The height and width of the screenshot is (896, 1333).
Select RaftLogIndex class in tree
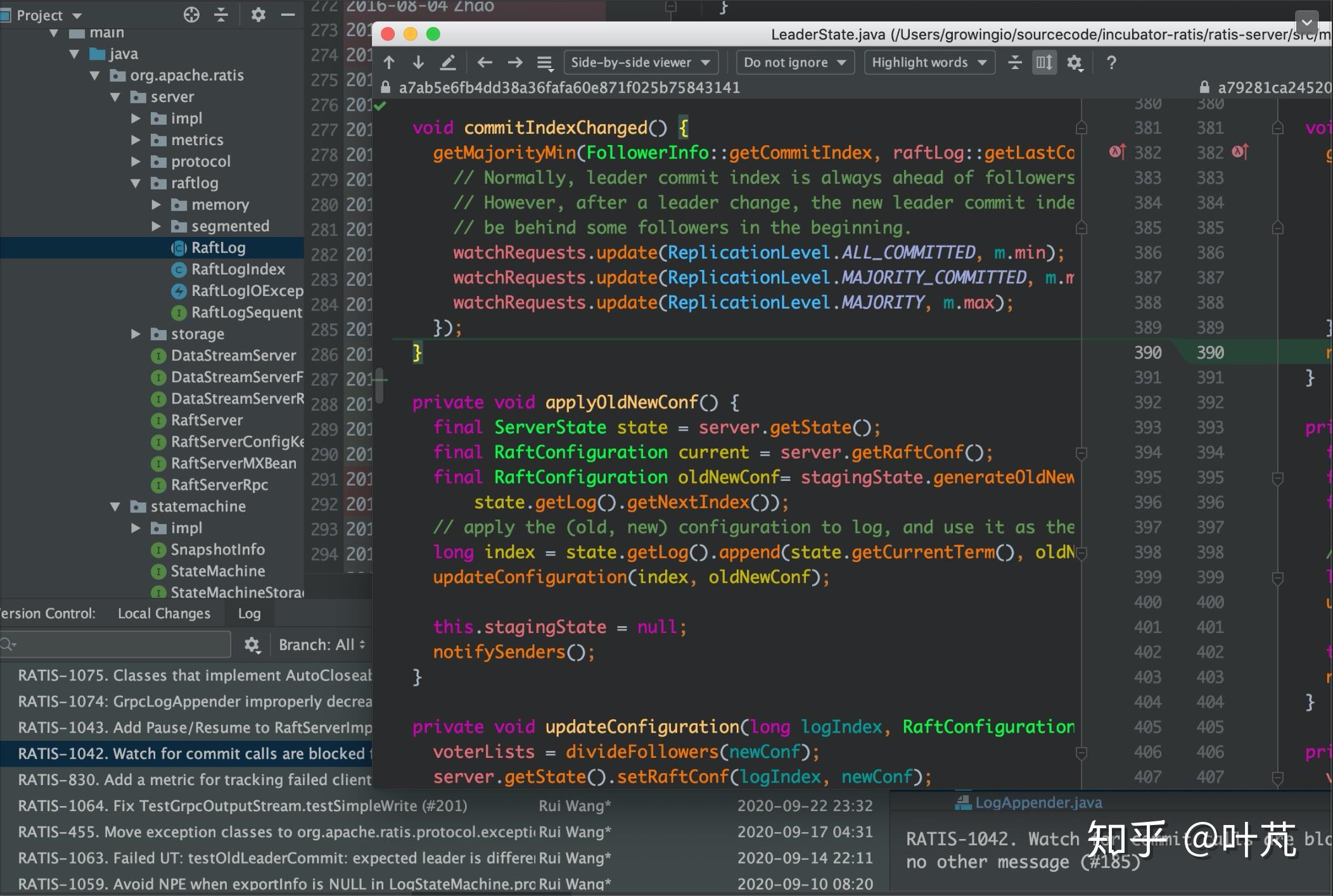pyautogui.click(x=238, y=269)
